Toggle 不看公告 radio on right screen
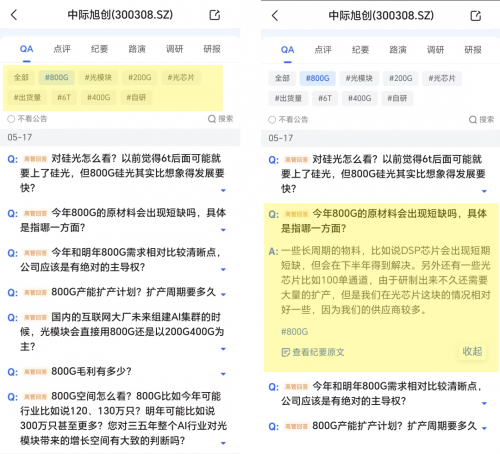 pyautogui.click(x=272, y=119)
